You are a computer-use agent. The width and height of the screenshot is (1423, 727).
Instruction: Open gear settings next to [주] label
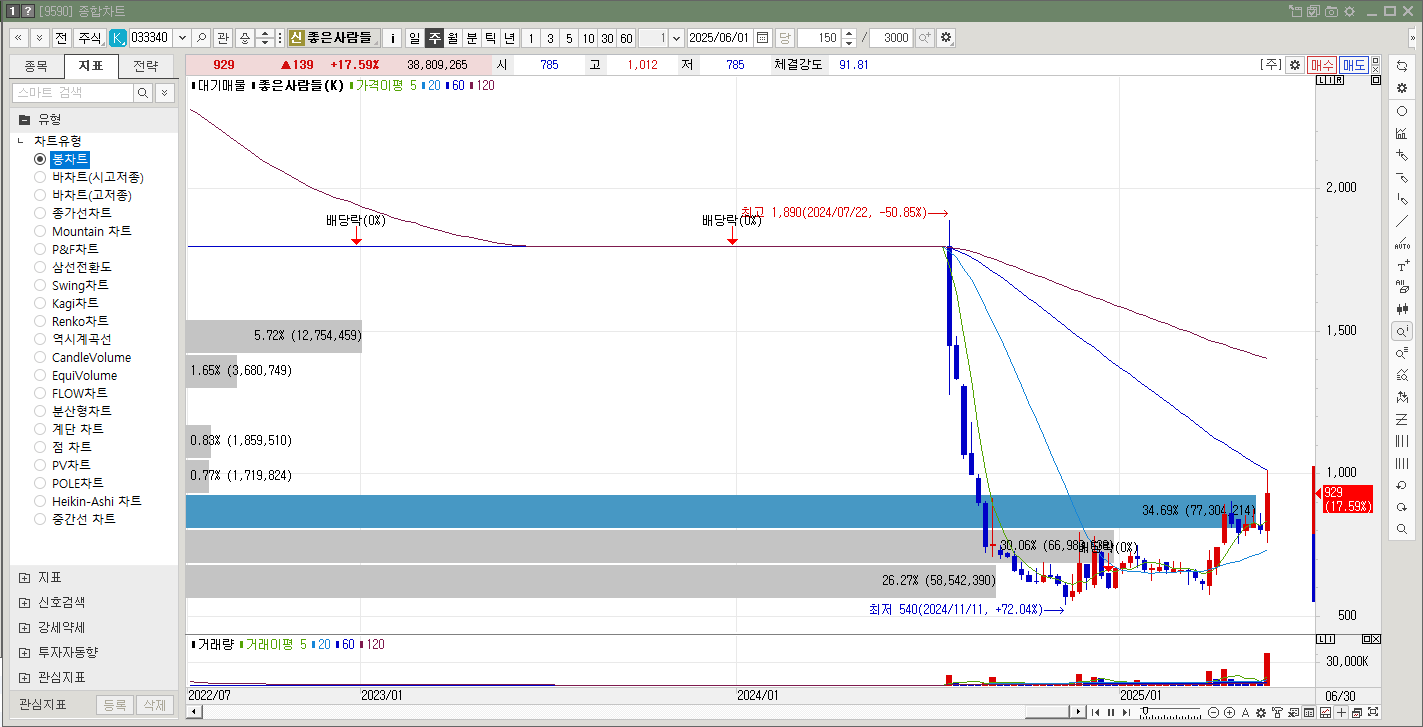(x=1294, y=65)
